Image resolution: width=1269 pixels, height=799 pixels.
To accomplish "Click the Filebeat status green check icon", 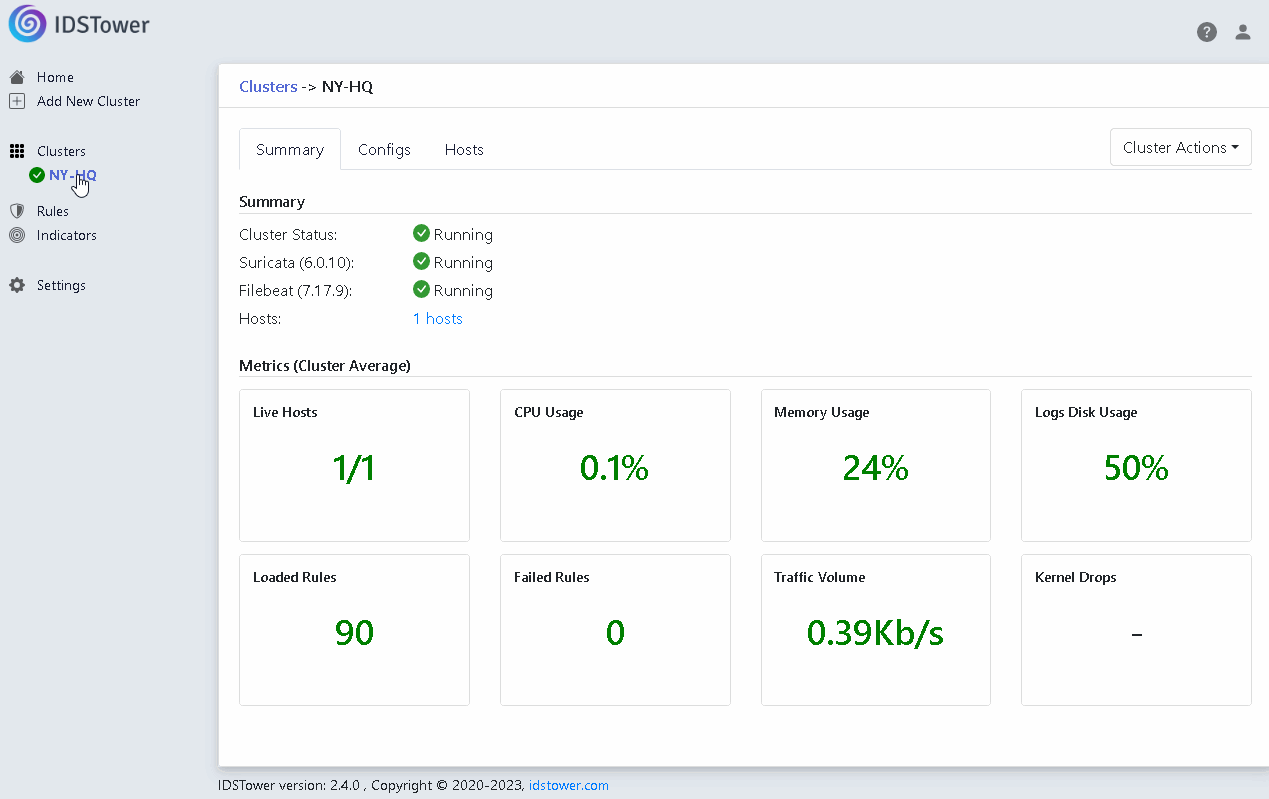I will pos(421,290).
